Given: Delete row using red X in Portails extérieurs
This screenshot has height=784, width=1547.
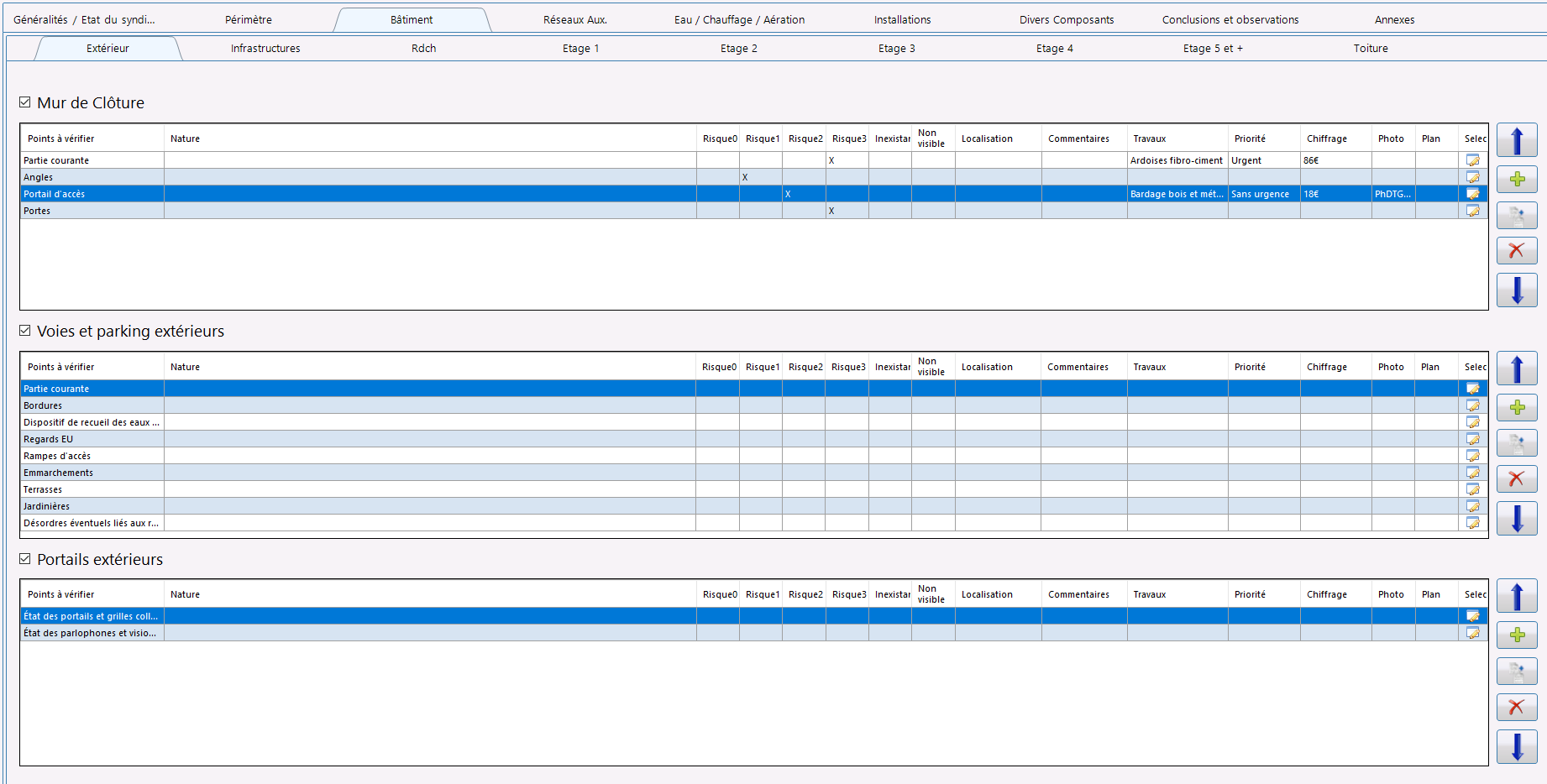Looking at the screenshot, I should point(1517,707).
